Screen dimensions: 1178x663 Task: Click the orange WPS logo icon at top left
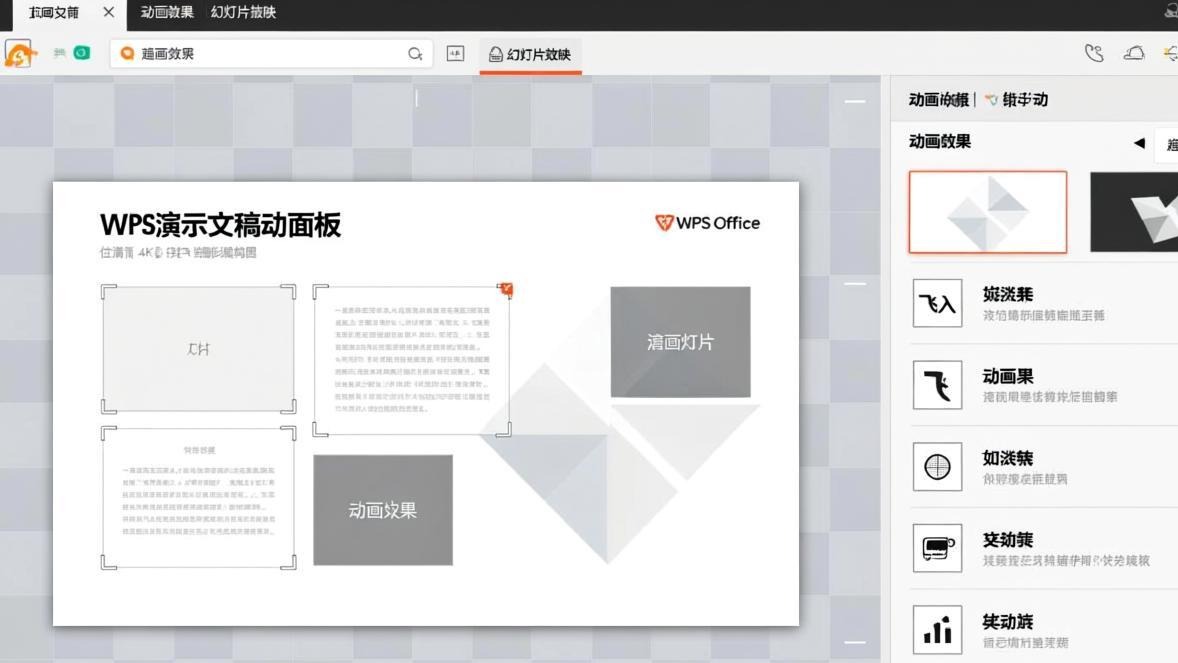[x=20, y=54]
